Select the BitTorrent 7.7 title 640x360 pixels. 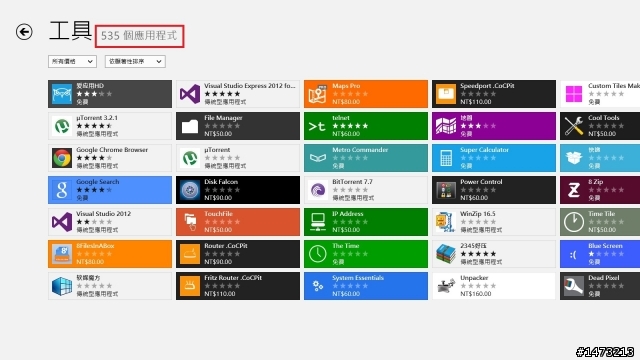352,182
